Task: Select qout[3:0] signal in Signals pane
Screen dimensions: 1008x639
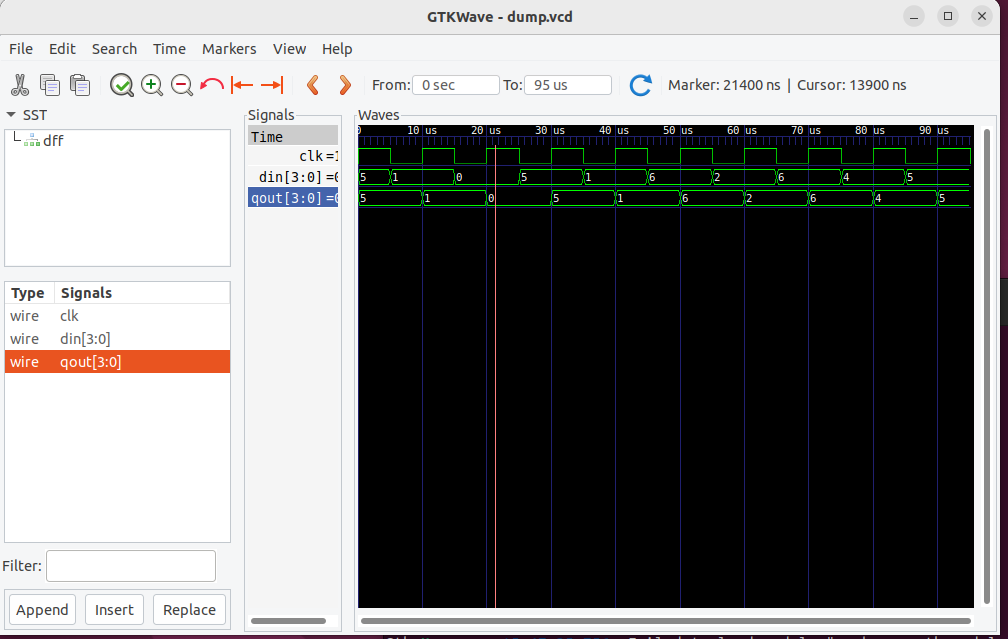Action: coord(293,198)
